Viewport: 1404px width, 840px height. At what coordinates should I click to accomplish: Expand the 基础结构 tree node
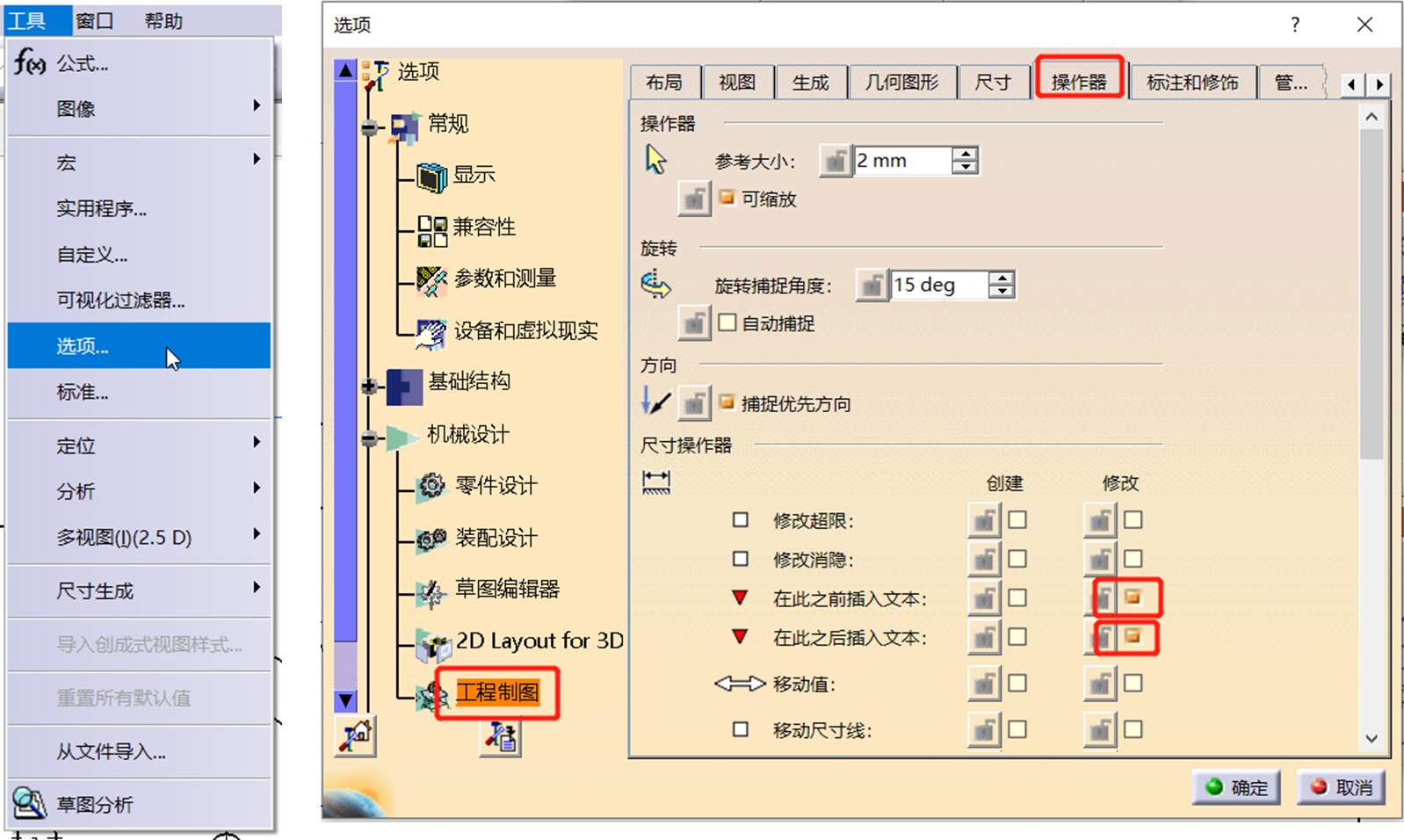pyautogui.click(x=370, y=386)
